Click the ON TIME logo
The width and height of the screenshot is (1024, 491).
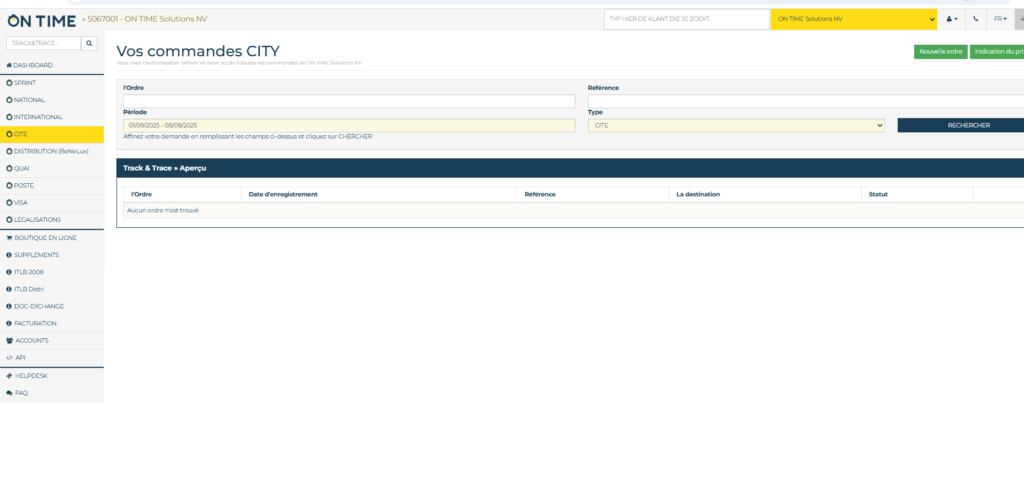point(42,20)
